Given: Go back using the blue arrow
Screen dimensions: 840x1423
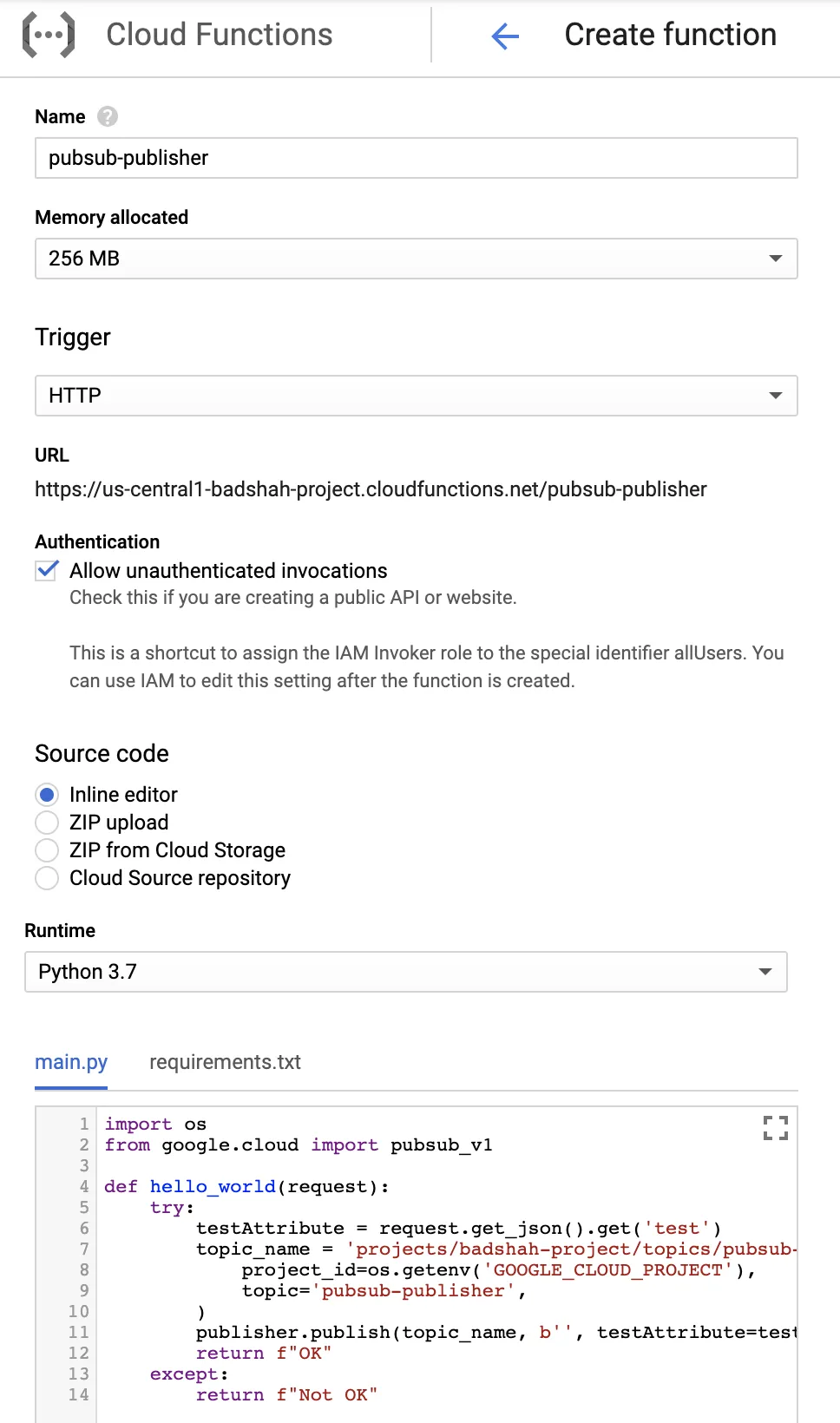Looking at the screenshot, I should click(x=505, y=36).
